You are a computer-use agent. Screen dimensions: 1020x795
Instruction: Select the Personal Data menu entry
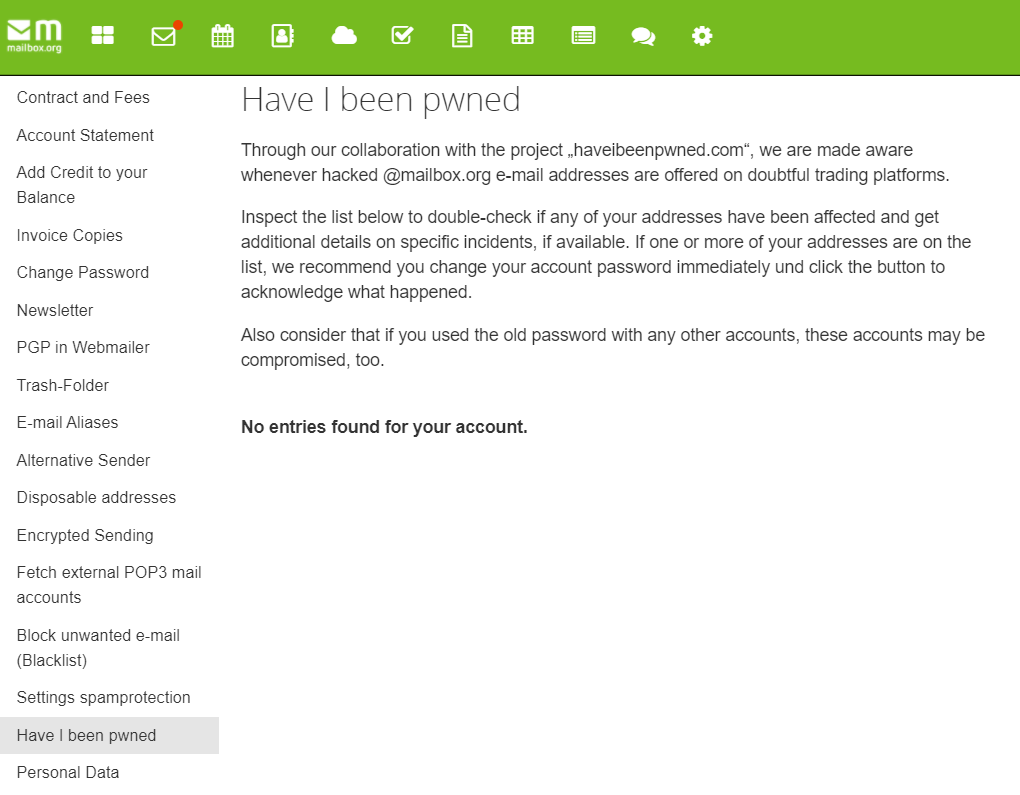[68, 773]
